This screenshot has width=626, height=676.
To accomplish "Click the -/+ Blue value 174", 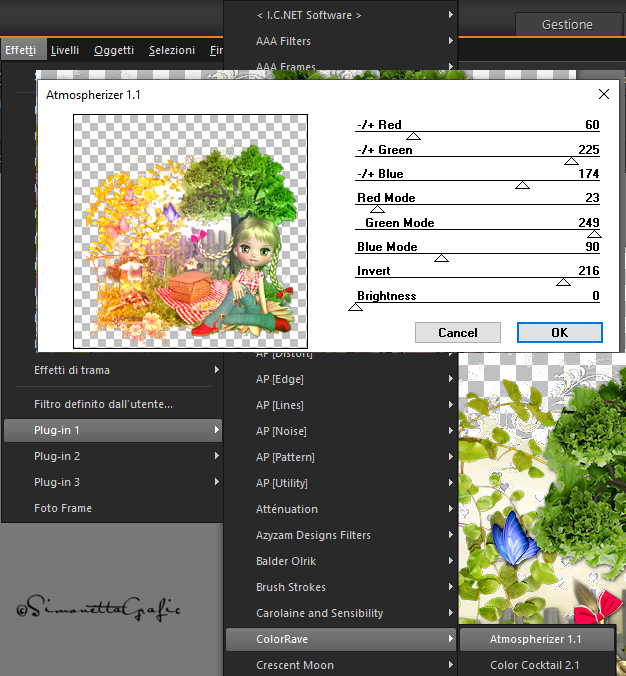I will pos(588,174).
